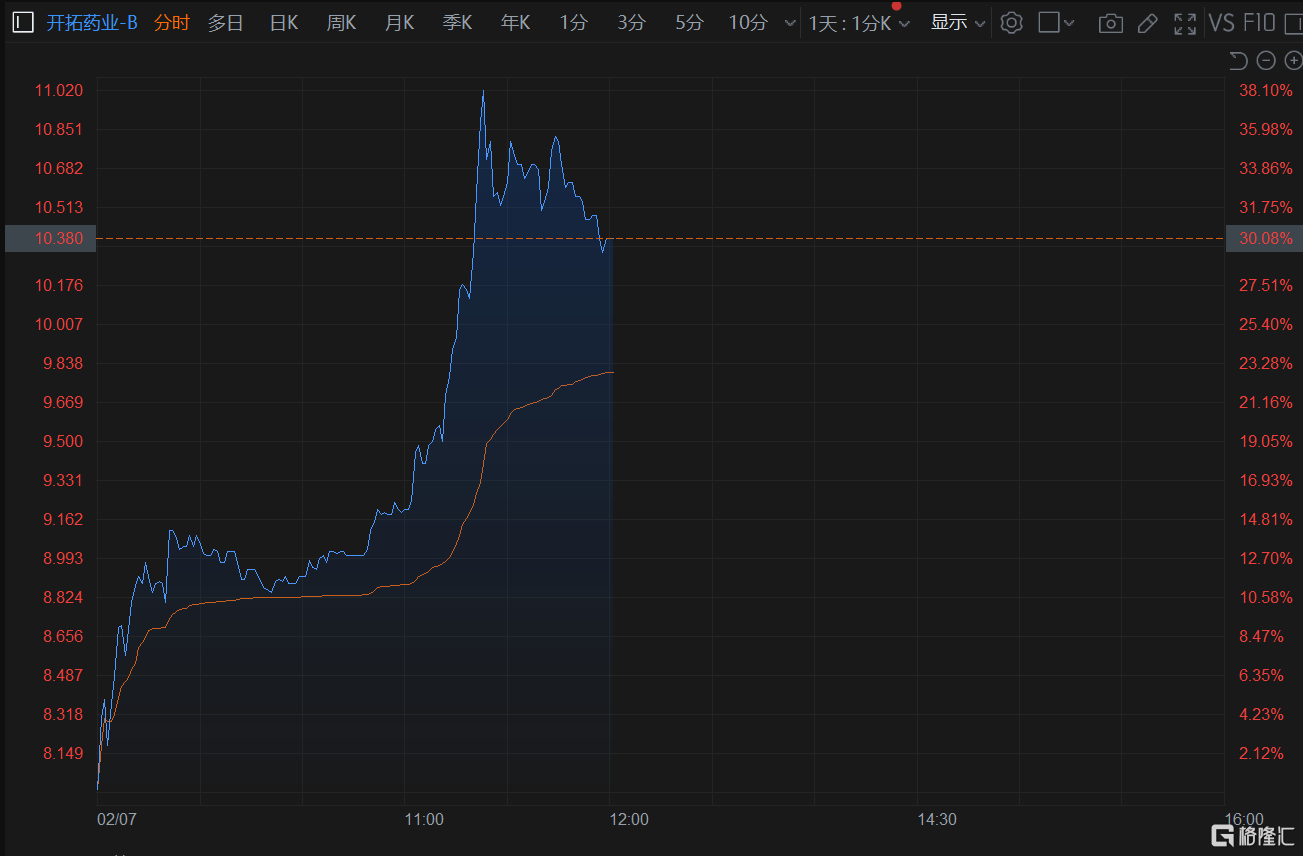Image resolution: width=1303 pixels, height=856 pixels.
Task: Enter fullscreen chart mode
Action: (1185, 23)
